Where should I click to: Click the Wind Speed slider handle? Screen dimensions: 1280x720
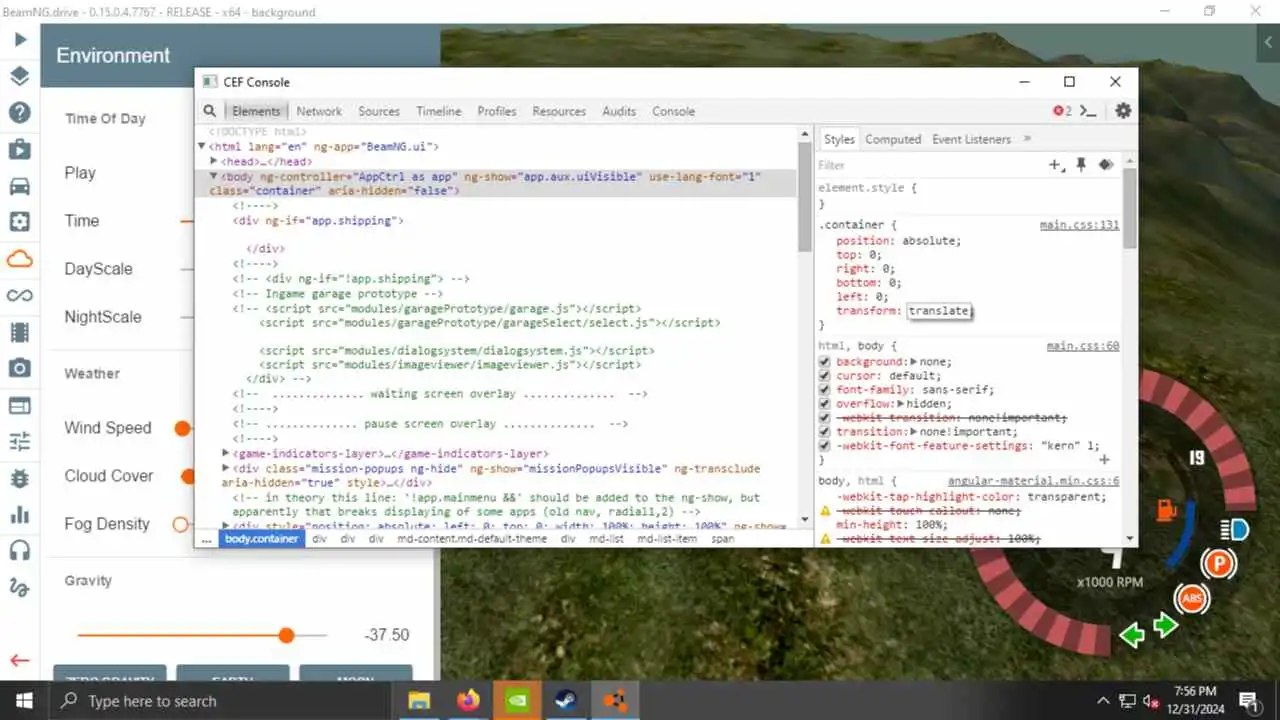pos(182,428)
